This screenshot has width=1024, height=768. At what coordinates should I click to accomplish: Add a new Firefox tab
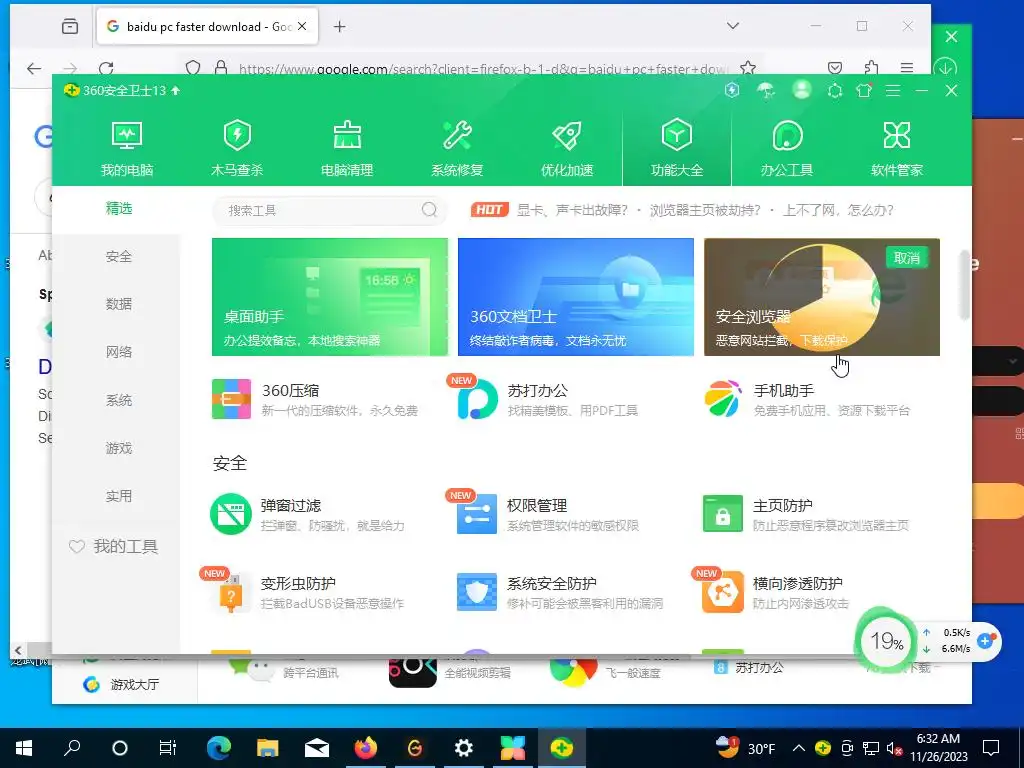tap(340, 27)
